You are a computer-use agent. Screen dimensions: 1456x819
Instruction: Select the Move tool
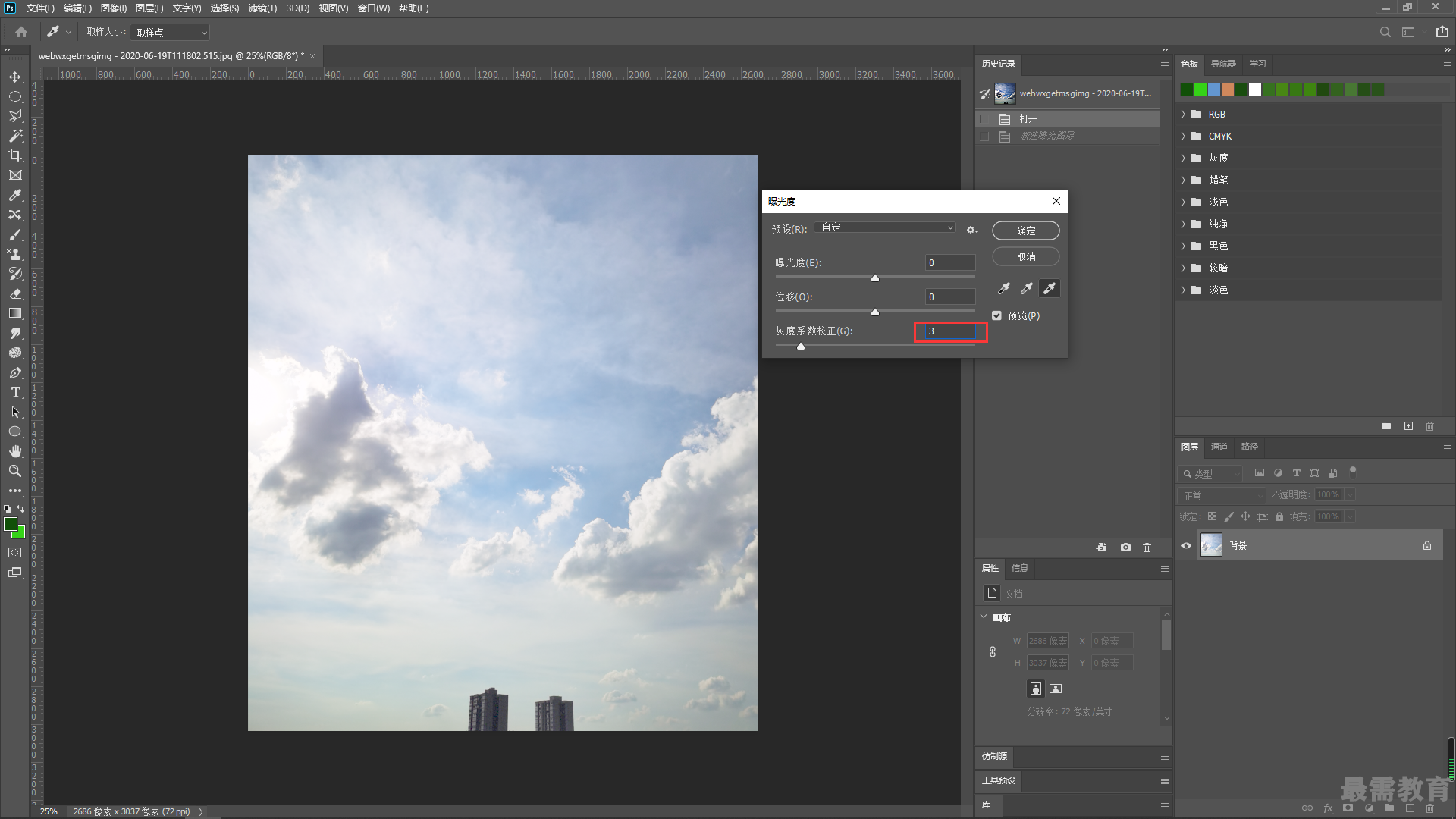point(15,77)
